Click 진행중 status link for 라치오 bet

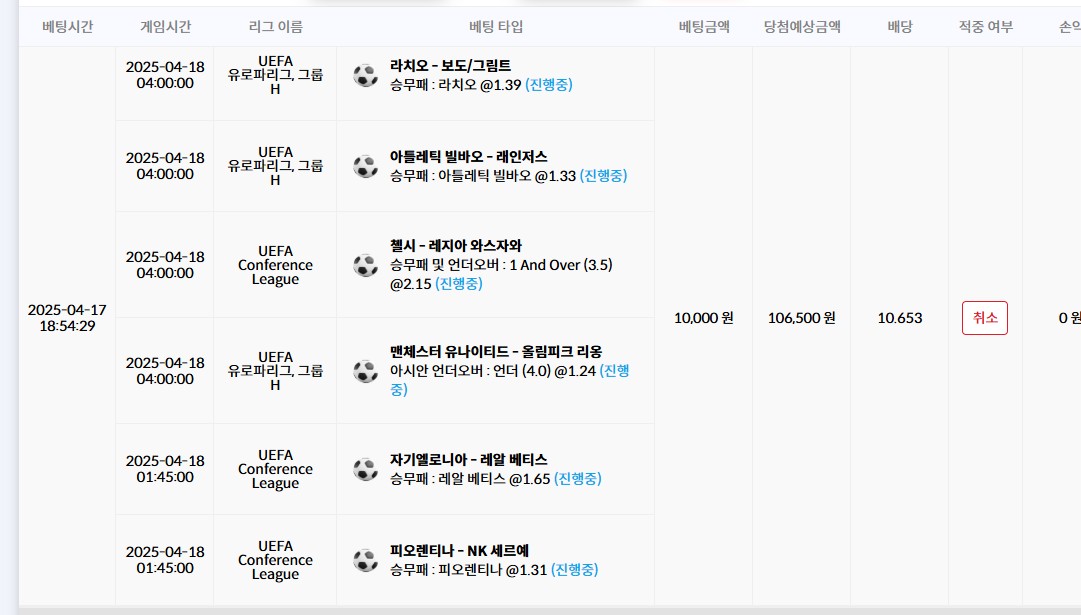tap(549, 85)
